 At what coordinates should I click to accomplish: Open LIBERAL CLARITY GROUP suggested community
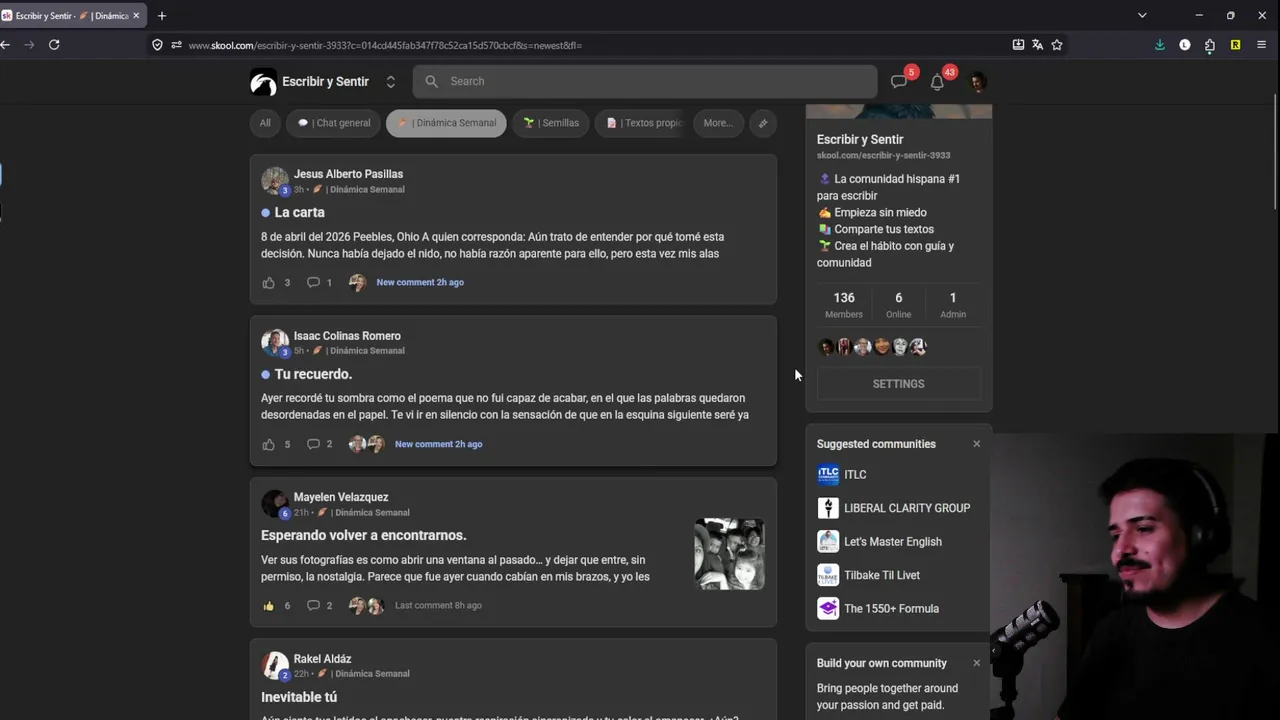(894, 508)
